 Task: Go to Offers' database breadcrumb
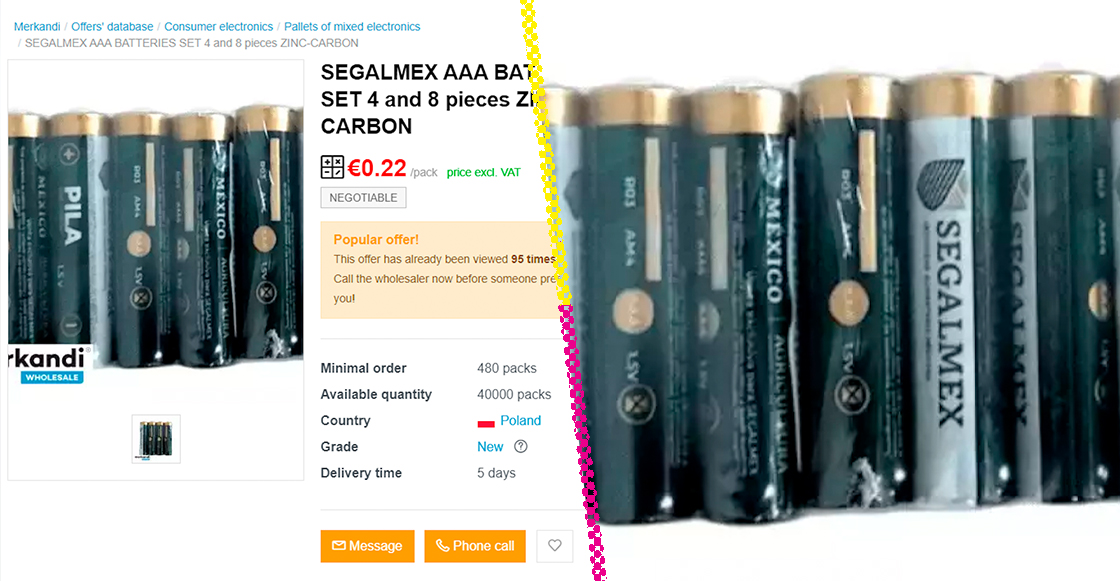coord(112,26)
